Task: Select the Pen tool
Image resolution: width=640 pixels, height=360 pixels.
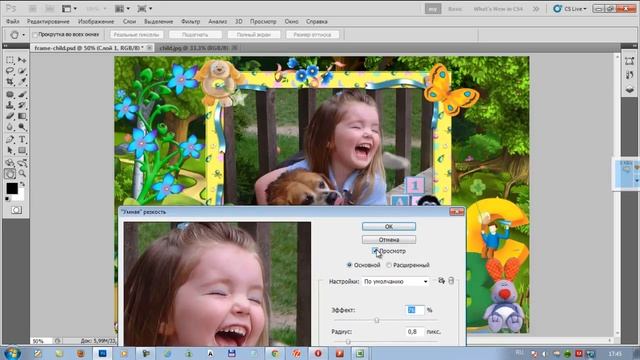Action: point(10,140)
